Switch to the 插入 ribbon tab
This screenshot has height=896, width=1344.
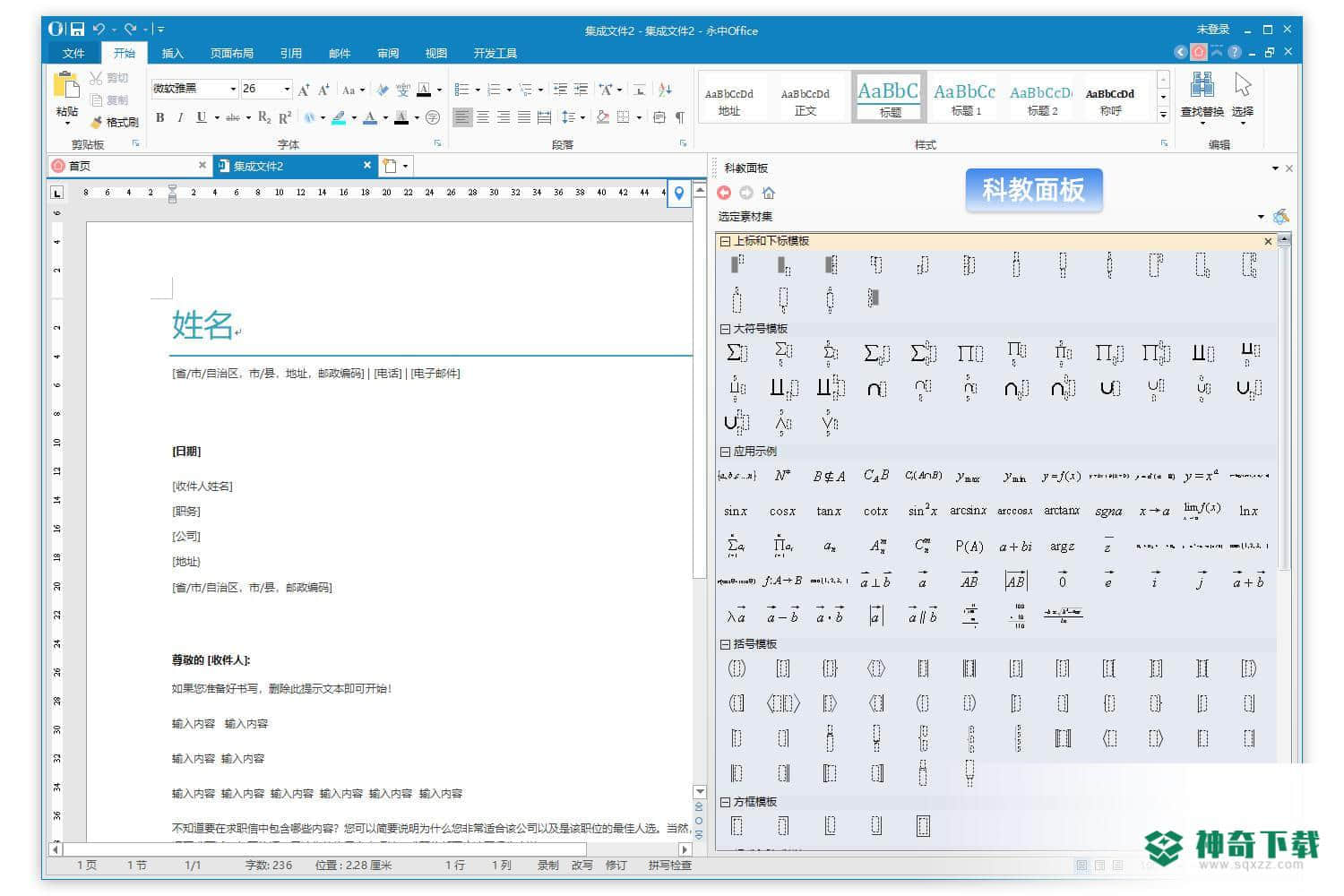[x=172, y=54]
